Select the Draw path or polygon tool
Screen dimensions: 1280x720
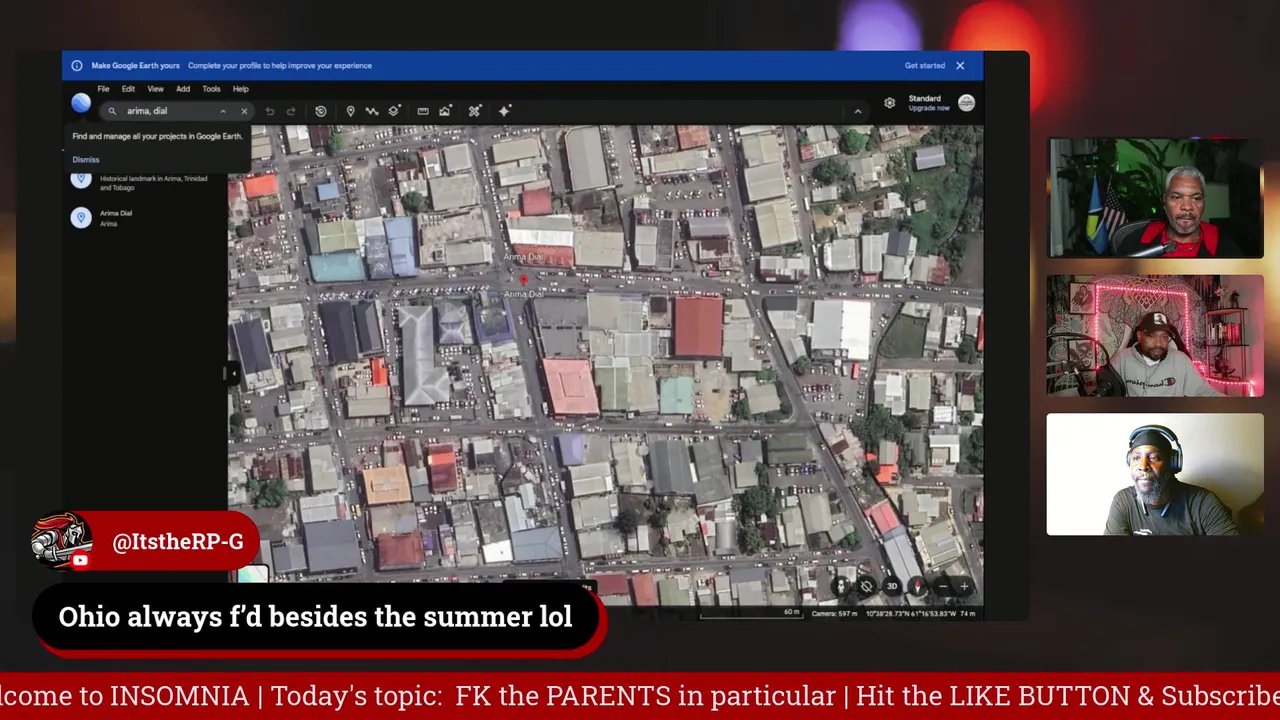[372, 111]
